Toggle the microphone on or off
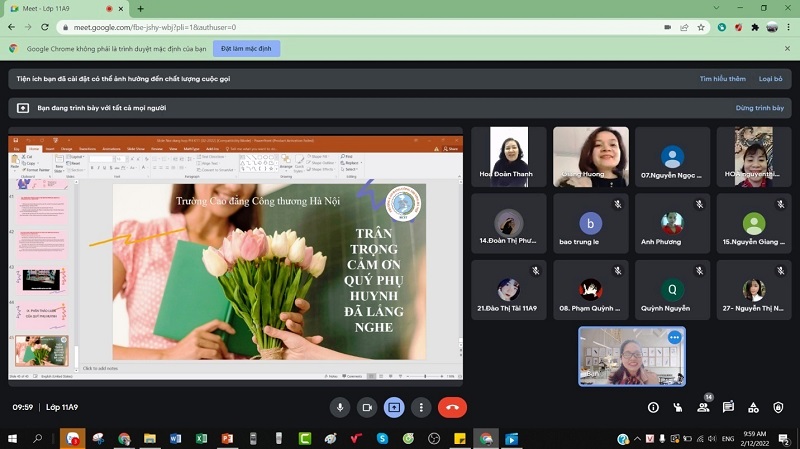The image size is (800, 449). point(340,407)
